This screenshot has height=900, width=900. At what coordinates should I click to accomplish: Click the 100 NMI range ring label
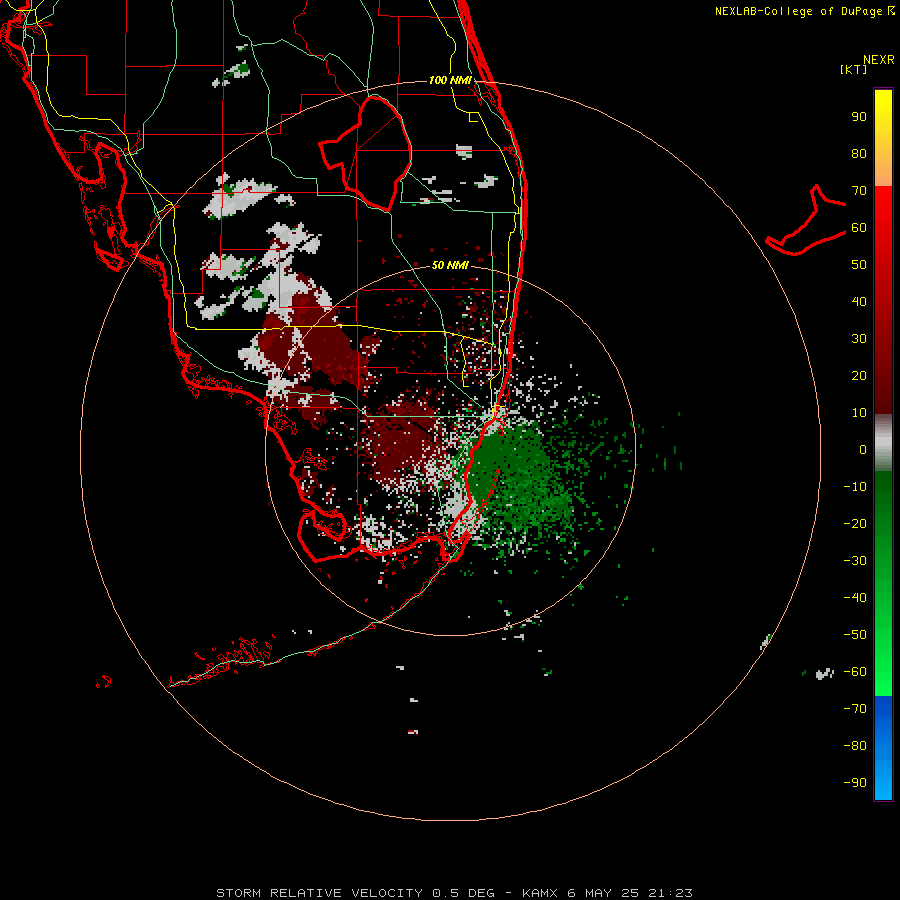coord(450,80)
